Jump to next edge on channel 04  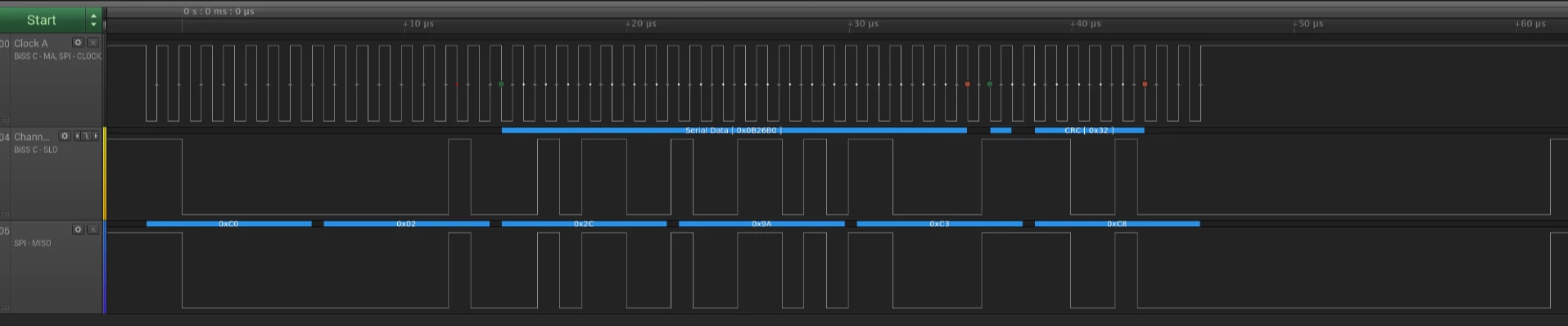[95, 136]
